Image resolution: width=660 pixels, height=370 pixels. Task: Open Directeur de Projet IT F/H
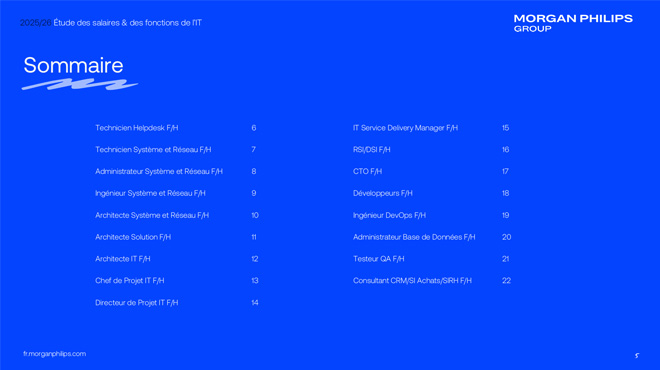tap(137, 303)
